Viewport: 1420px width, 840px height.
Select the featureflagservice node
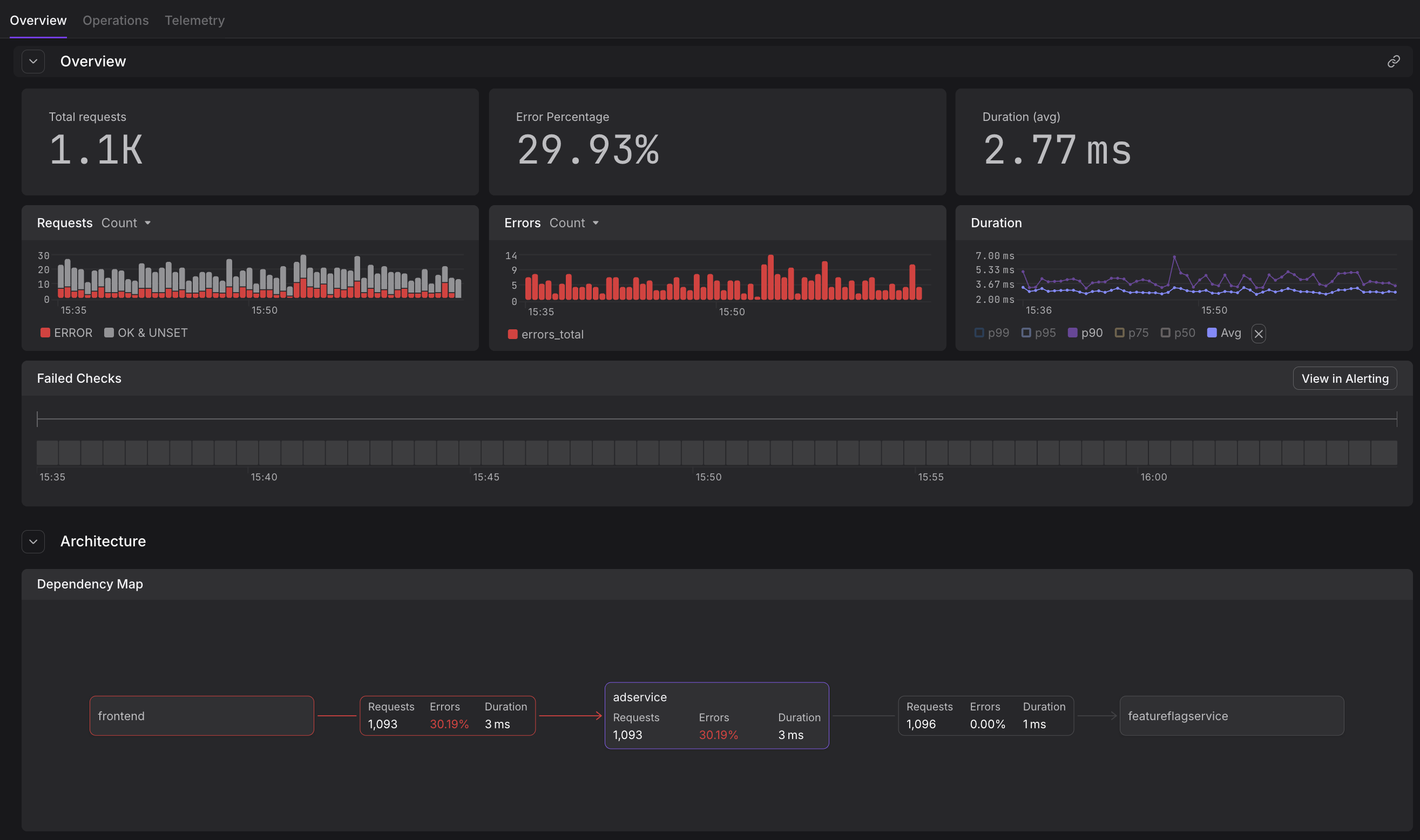pos(1231,715)
